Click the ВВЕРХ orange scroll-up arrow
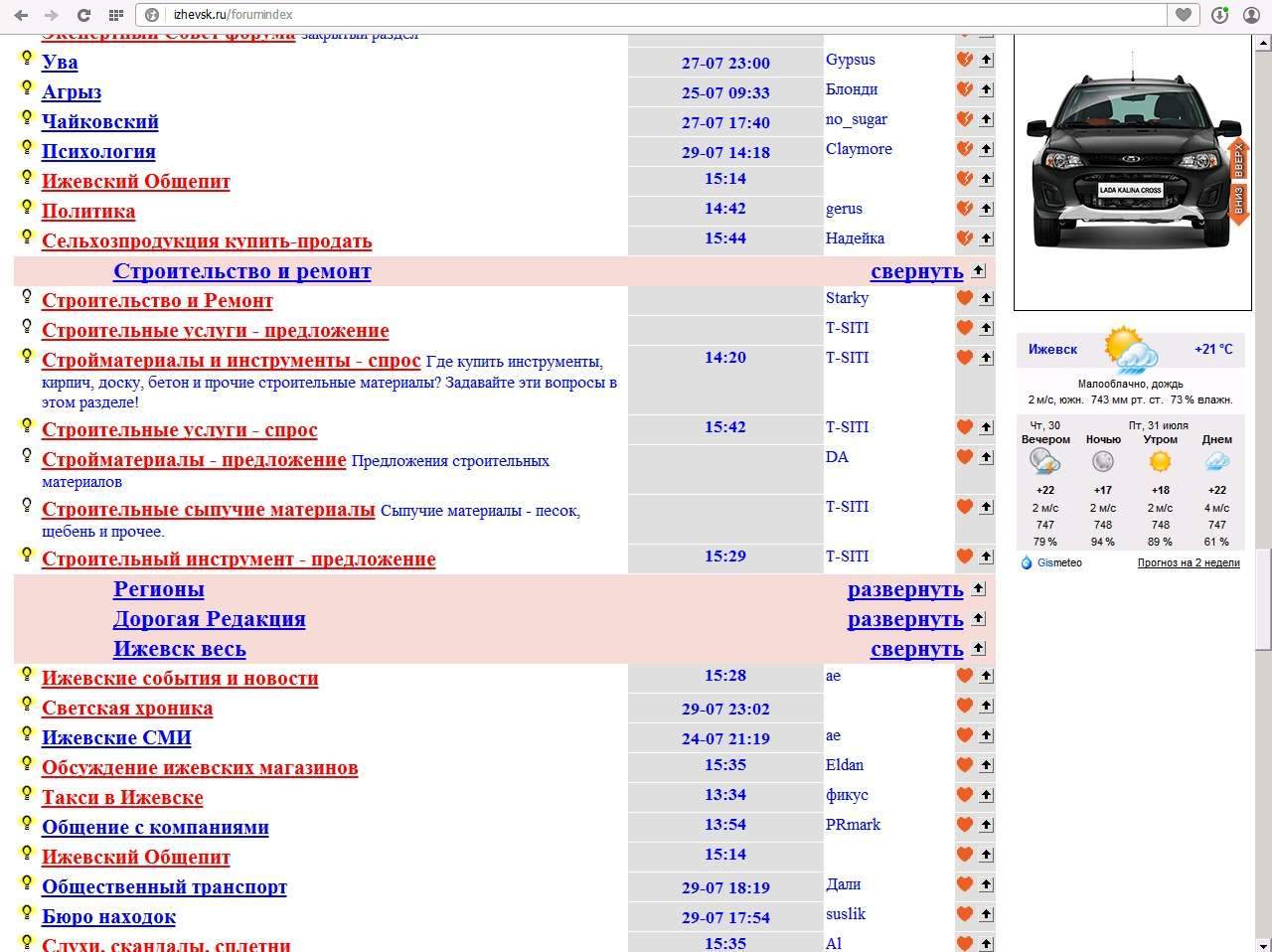Viewport: 1272px width, 952px height. click(x=1238, y=160)
